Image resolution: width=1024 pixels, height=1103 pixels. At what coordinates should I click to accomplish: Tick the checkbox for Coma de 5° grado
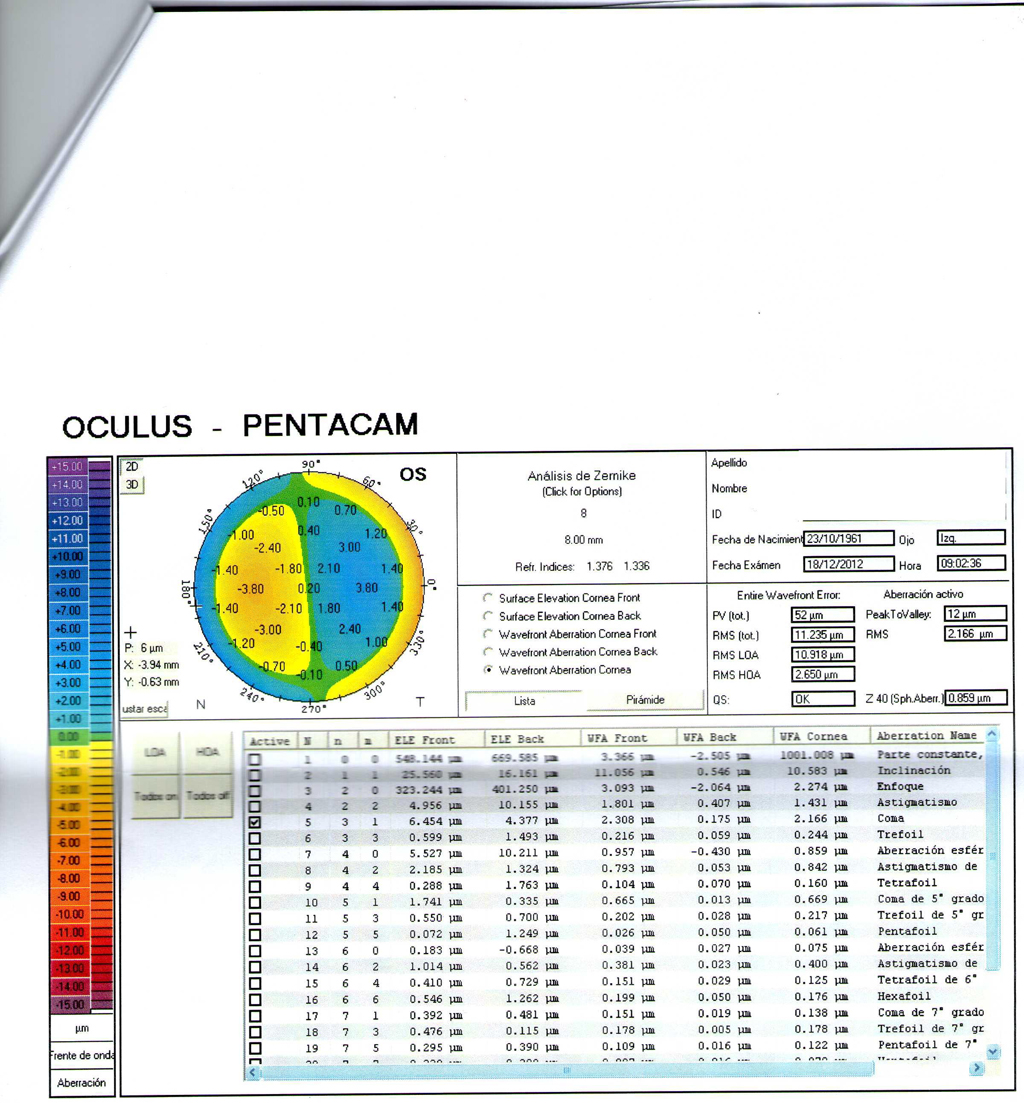coord(255,903)
